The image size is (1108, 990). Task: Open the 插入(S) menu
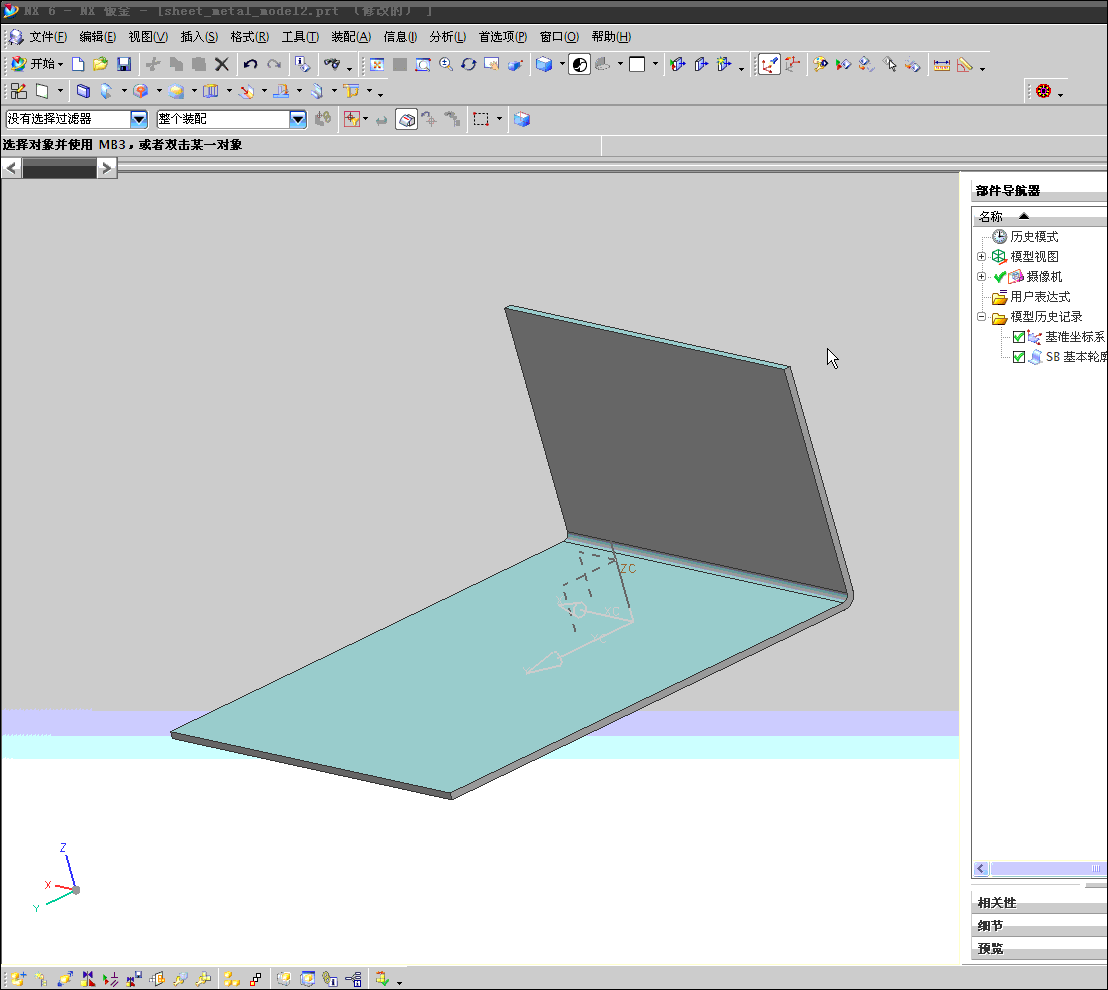199,37
